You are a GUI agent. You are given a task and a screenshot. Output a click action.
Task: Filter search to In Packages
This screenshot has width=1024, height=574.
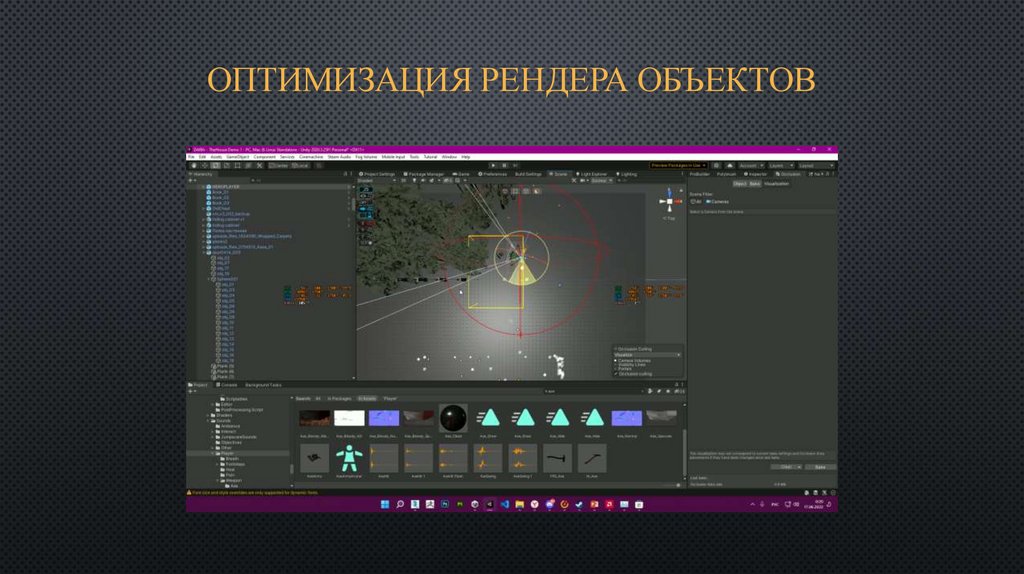click(x=340, y=398)
